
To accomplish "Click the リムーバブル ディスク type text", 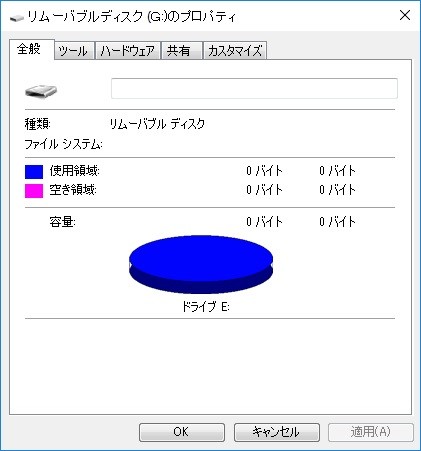I will pos(157,124).
